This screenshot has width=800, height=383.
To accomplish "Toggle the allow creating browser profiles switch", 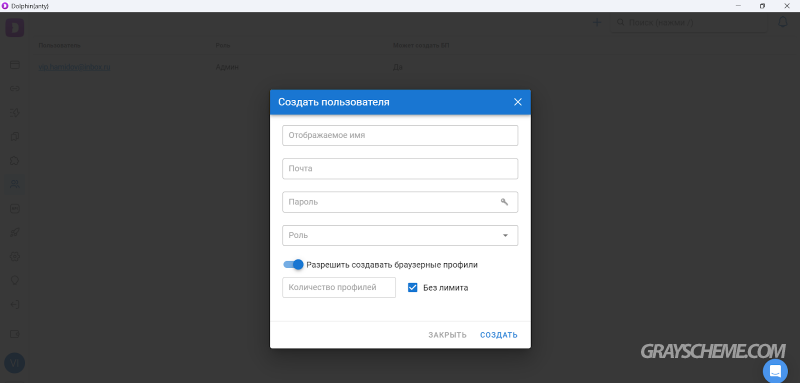I will coord(293,265).
